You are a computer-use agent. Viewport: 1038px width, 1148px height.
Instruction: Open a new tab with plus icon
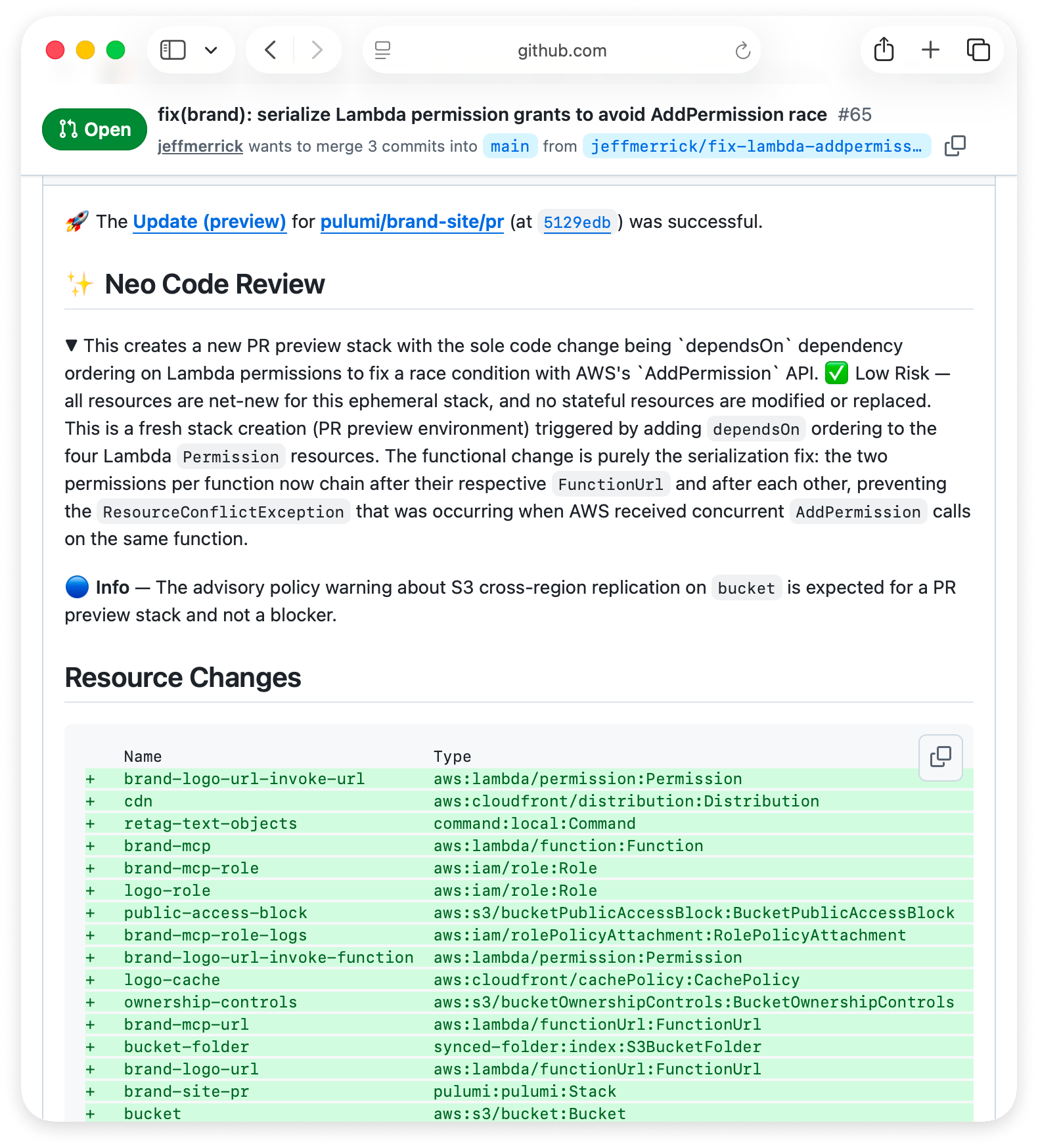coord(930,50)
